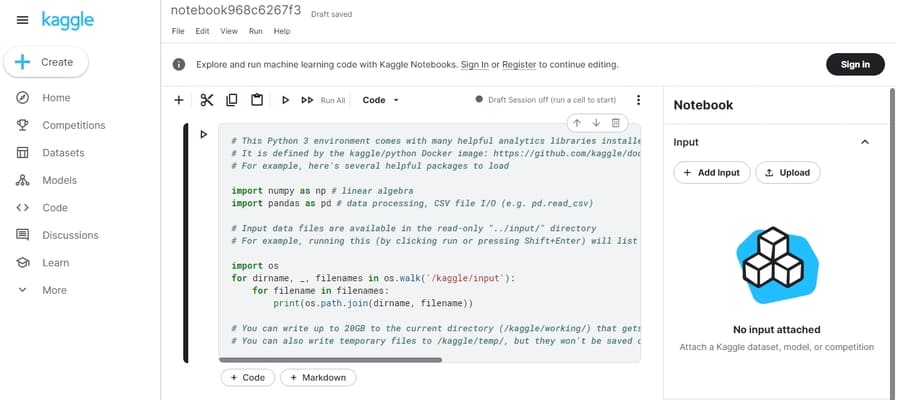Click the info icon in banner
Screen dimensions: 900x400
click(179, 64)
